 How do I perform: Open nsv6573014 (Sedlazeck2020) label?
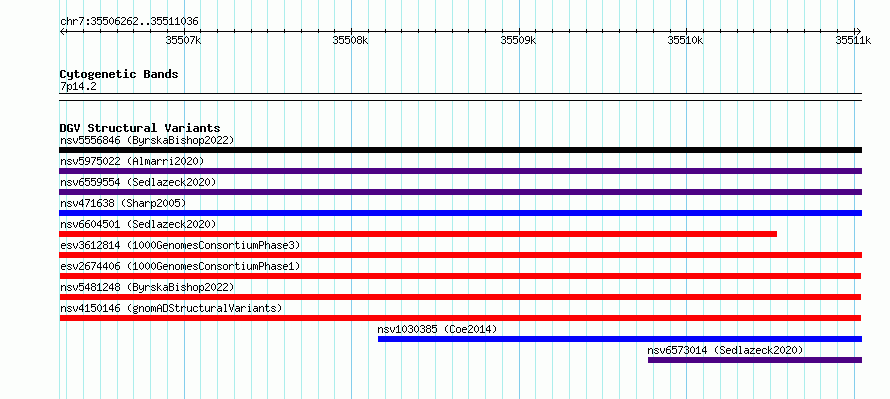click(x=725, y=350)
